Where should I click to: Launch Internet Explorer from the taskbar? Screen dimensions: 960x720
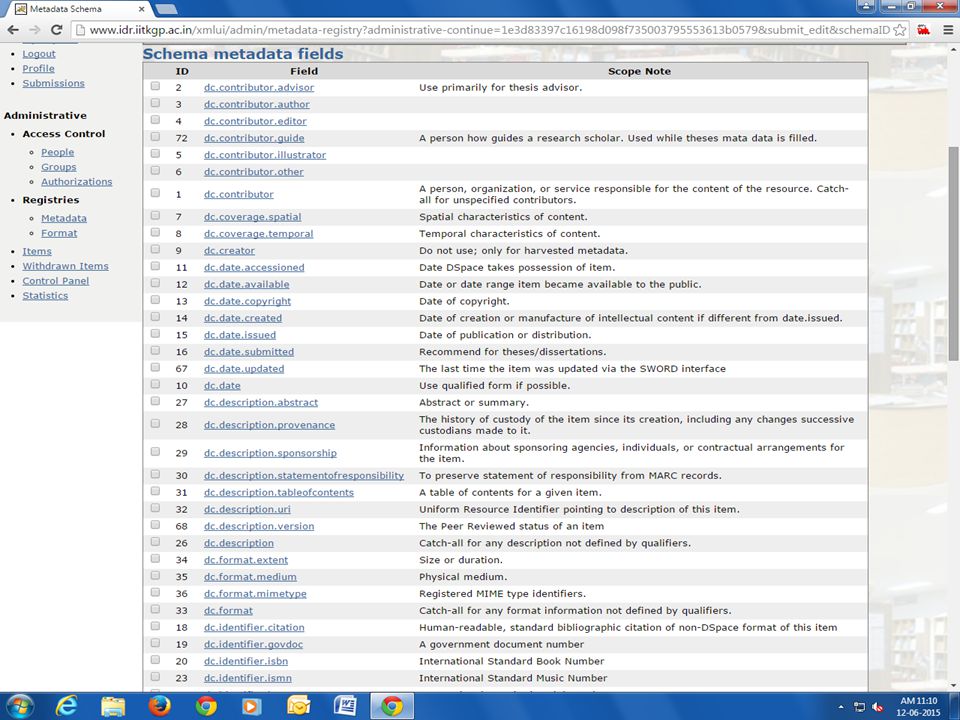(66, 707)
